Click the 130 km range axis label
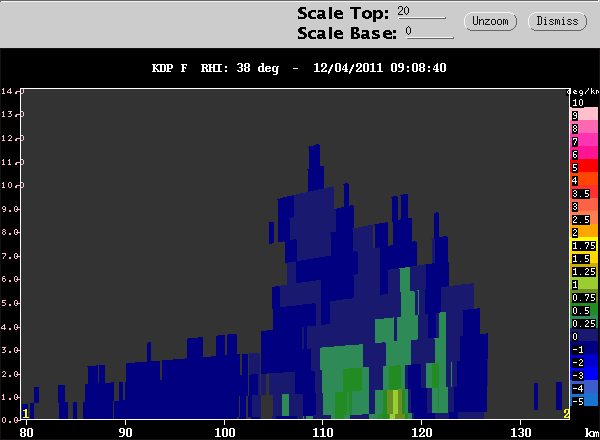Image resolution: width=600 pixels, height=440 pixels. (x=521, y=432)
